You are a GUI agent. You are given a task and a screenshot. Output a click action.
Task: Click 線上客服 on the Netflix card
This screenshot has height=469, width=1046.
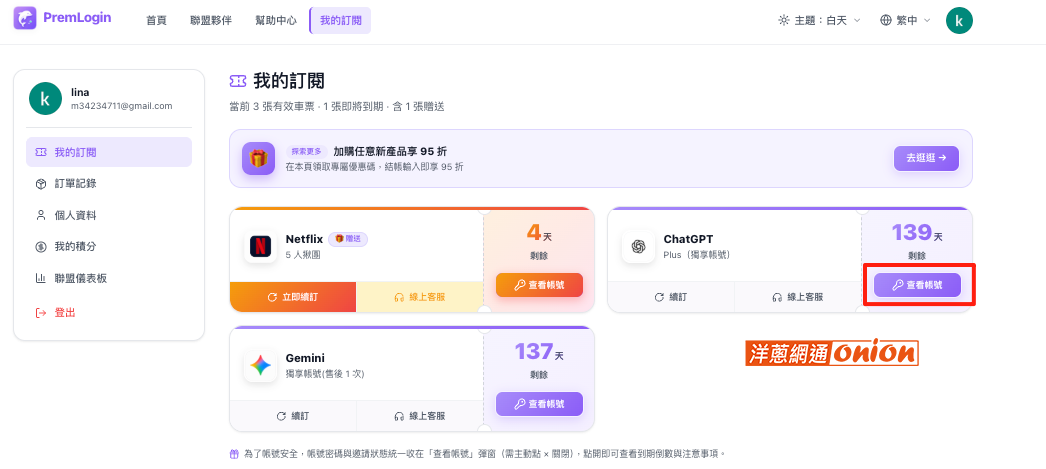pos(420,297)
